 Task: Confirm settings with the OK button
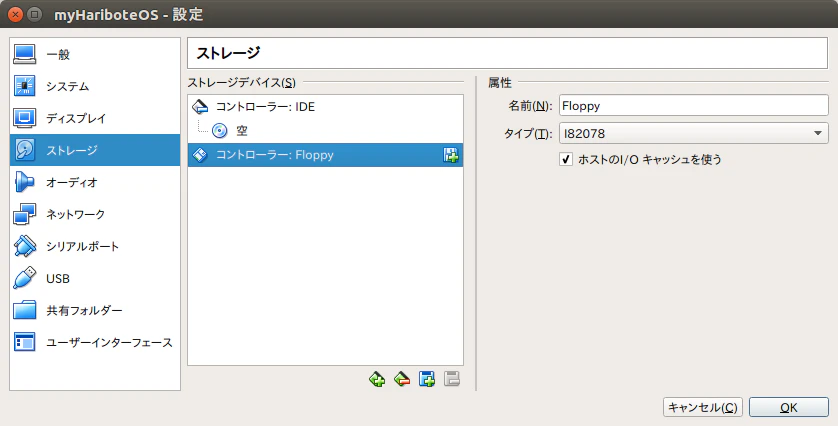coord(789,408)
